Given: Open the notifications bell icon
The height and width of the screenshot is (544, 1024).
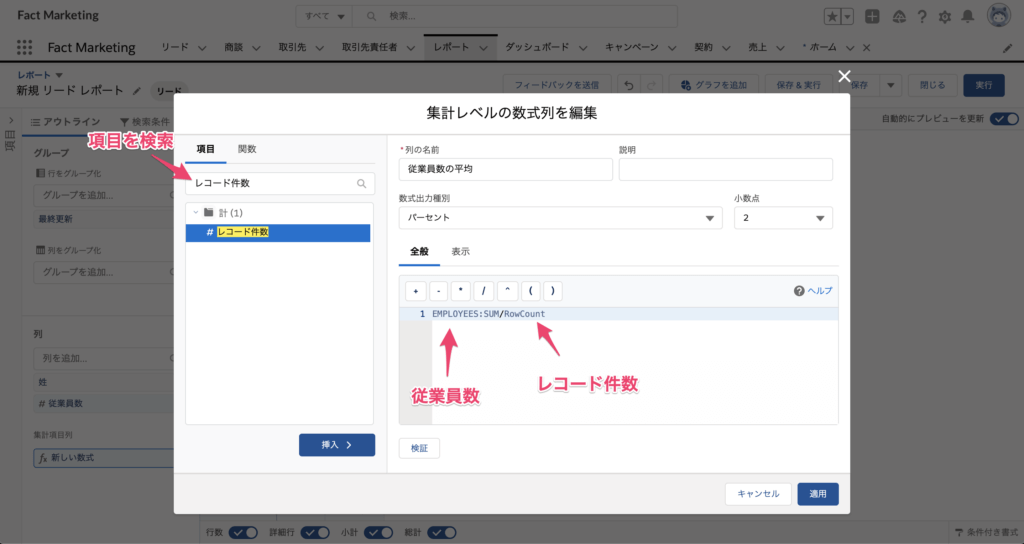Looking at the screenshot, I should [968, 17].
